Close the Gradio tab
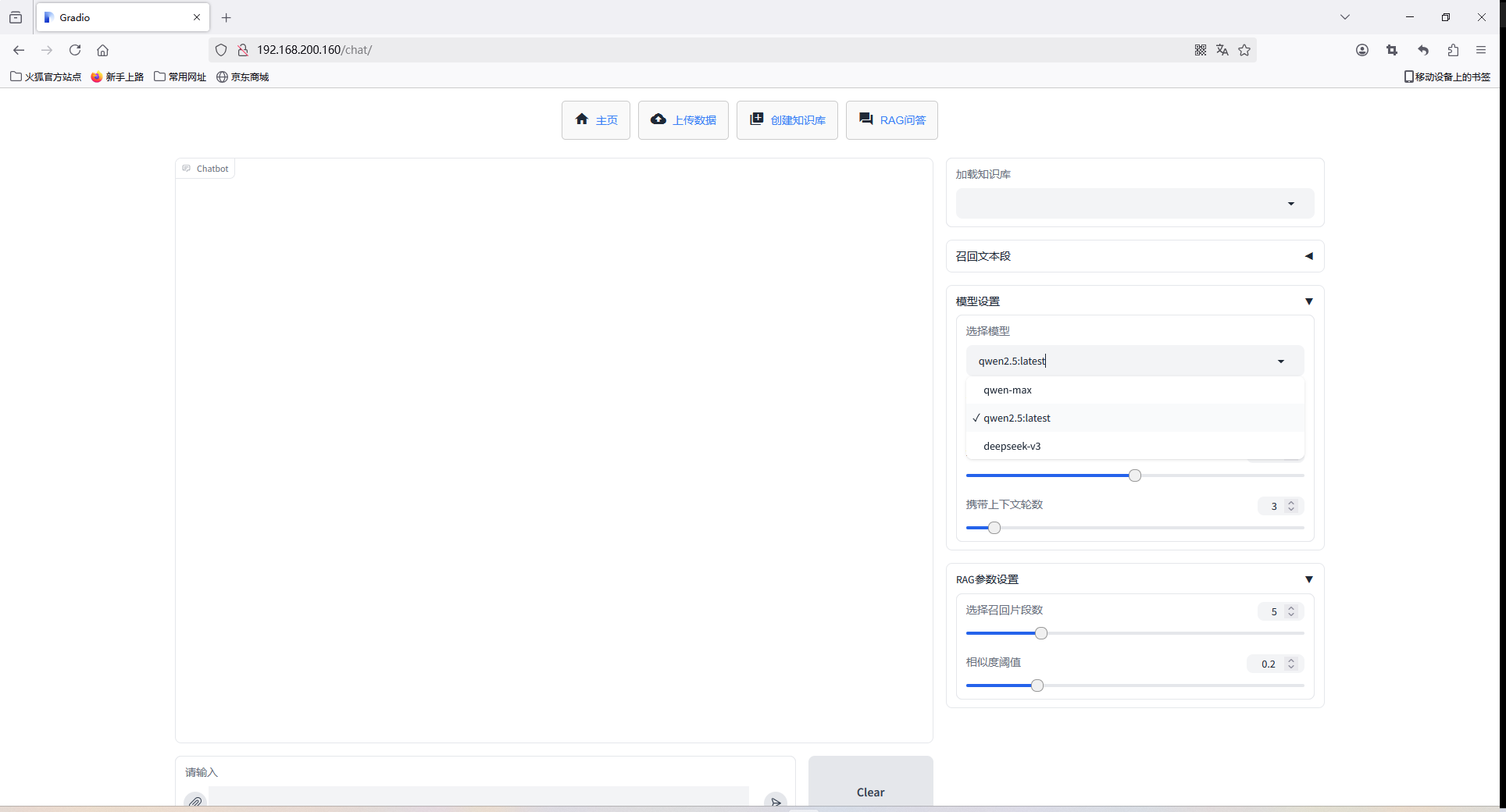 (x=197, y=17)
